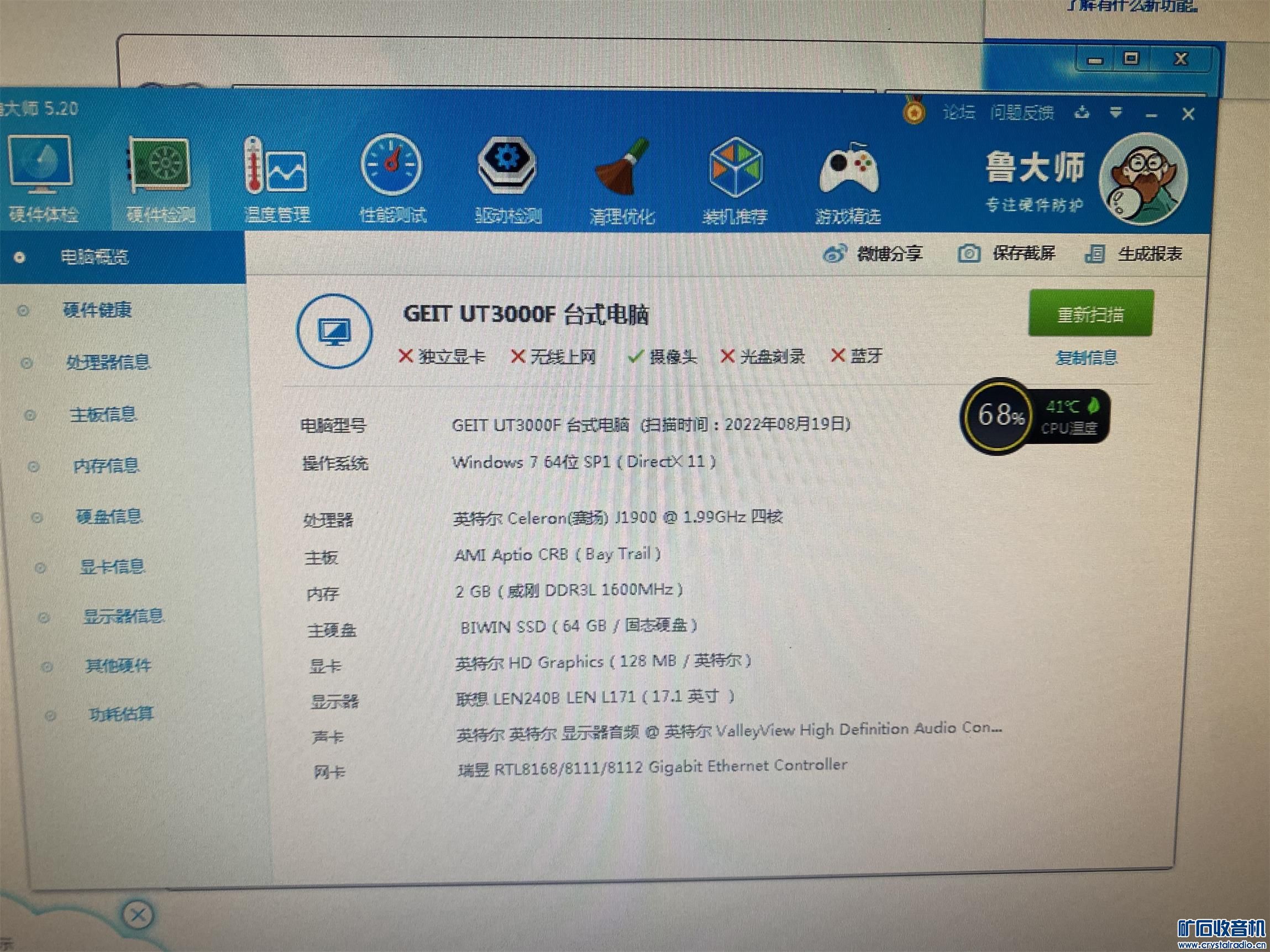Open 清理优化 cleanup optimization

(622, 181)
